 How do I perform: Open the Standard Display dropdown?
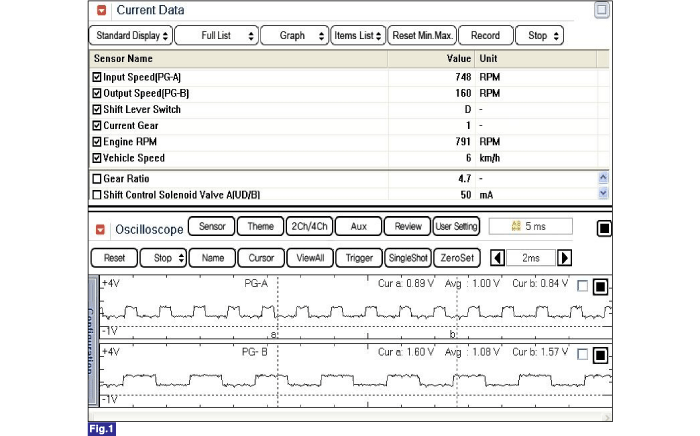point(129,35)
